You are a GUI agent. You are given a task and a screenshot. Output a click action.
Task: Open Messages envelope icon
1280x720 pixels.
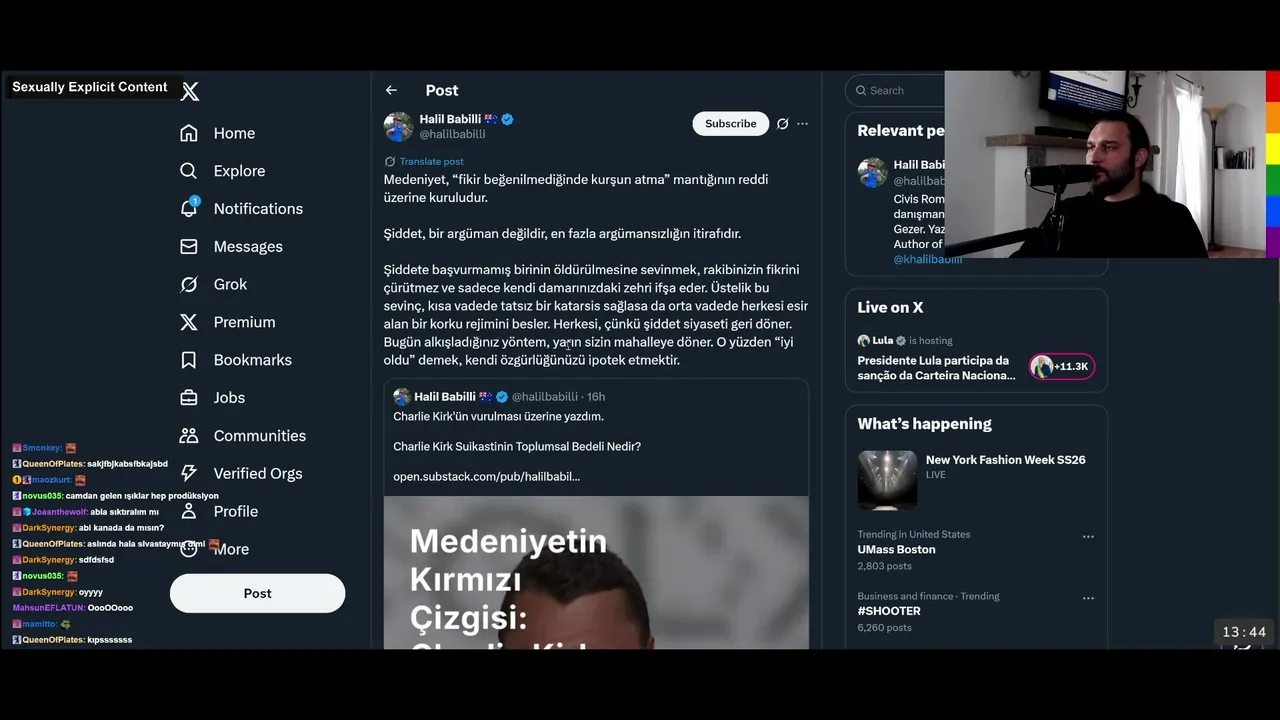[188, 246]
